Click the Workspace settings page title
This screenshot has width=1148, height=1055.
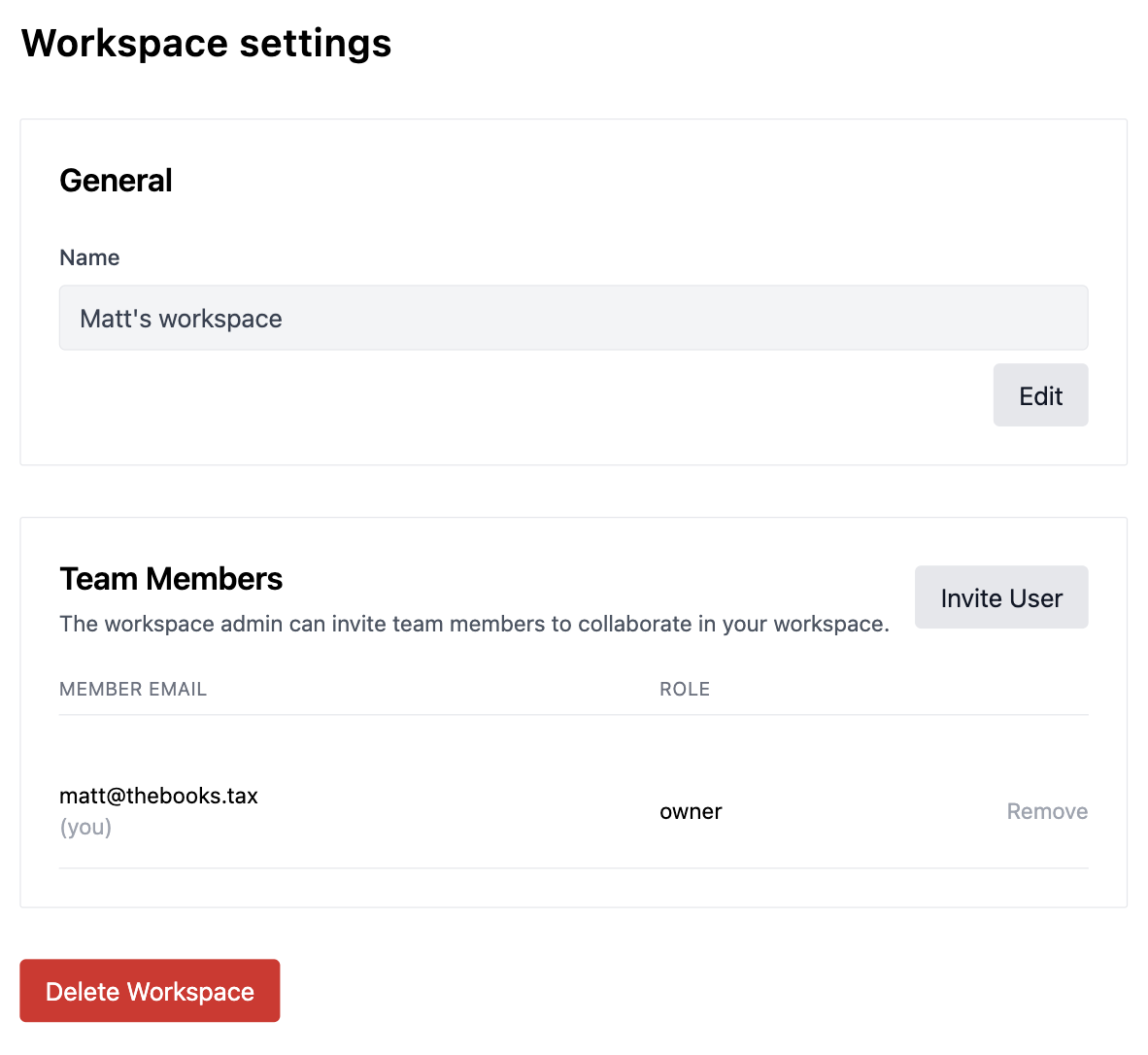pos(206,44)
